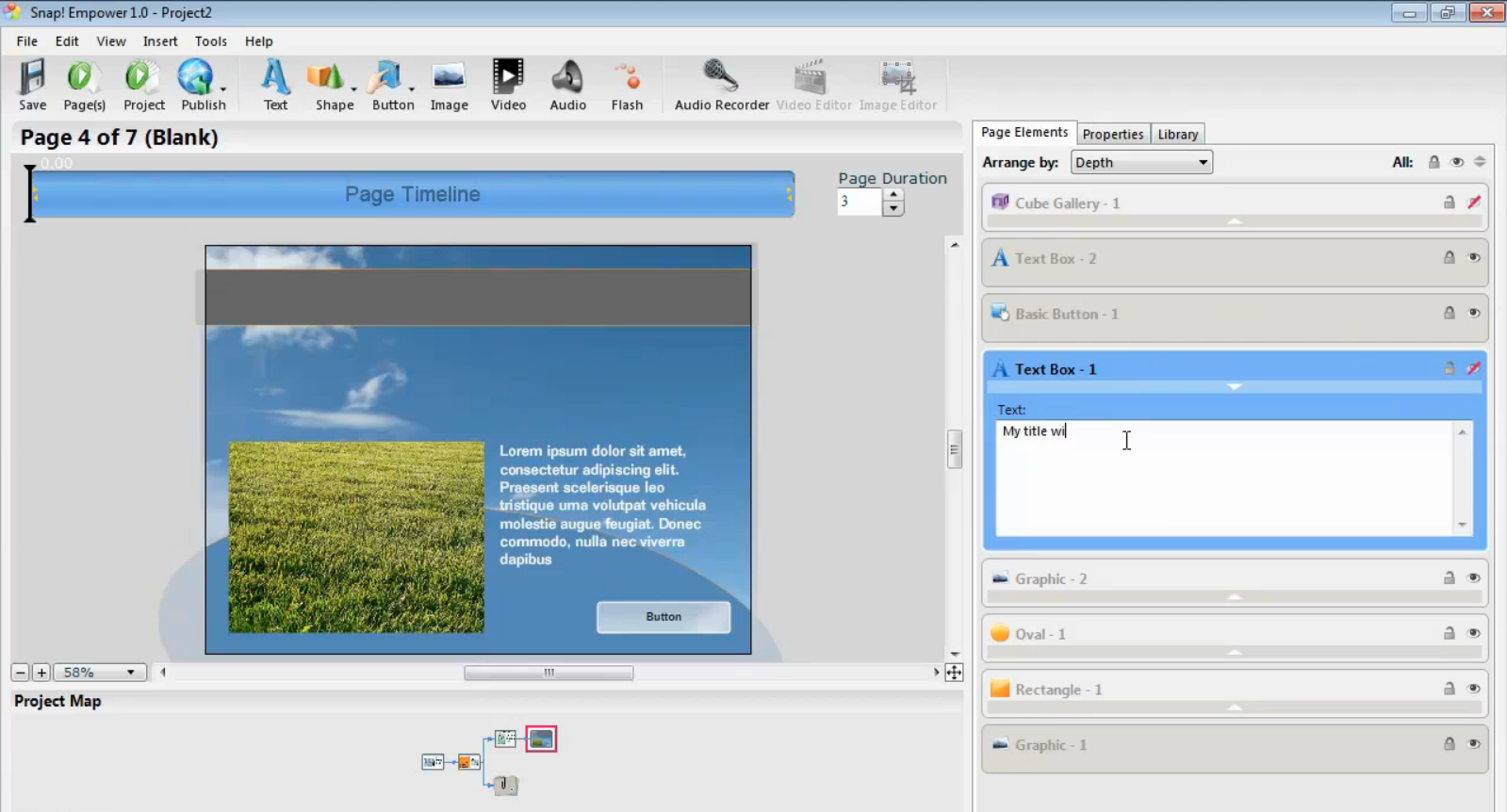The width and height of the screenshot is (1507, 812).
Task: Insert an Image from the toolbar
Action: (450, 86)
